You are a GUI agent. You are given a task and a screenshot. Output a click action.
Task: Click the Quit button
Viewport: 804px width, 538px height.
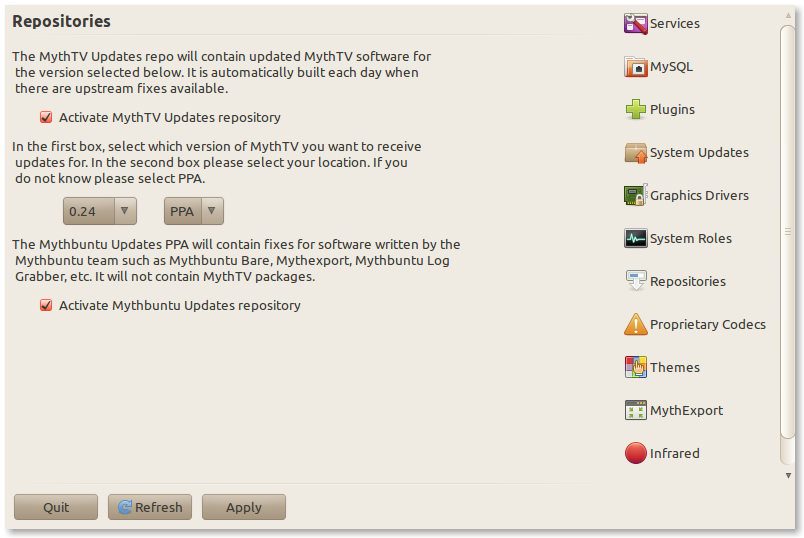coord(56,507)
